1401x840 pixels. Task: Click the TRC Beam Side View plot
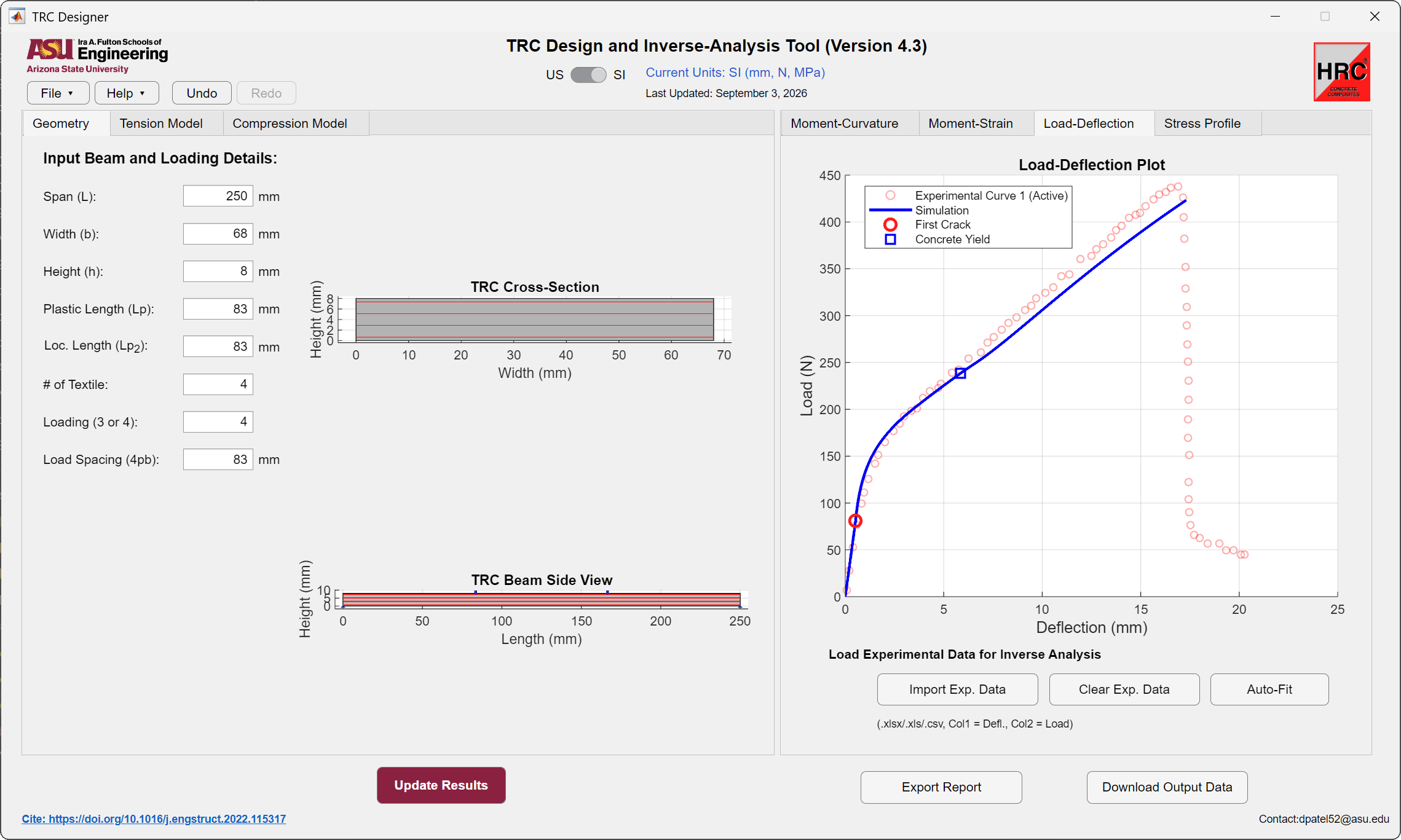[x=541, y=599]
